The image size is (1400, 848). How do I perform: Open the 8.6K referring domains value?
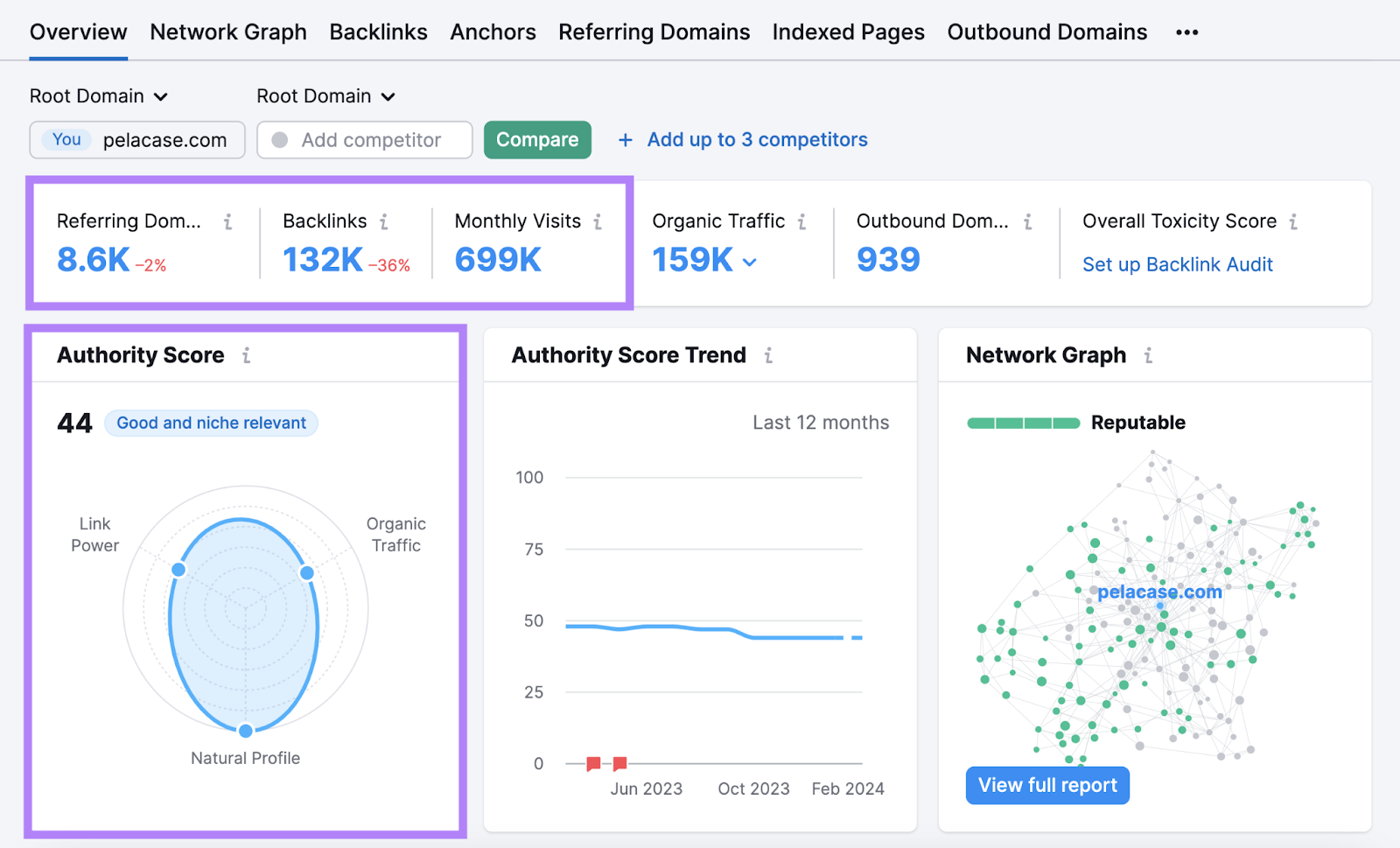pos(94,260)
